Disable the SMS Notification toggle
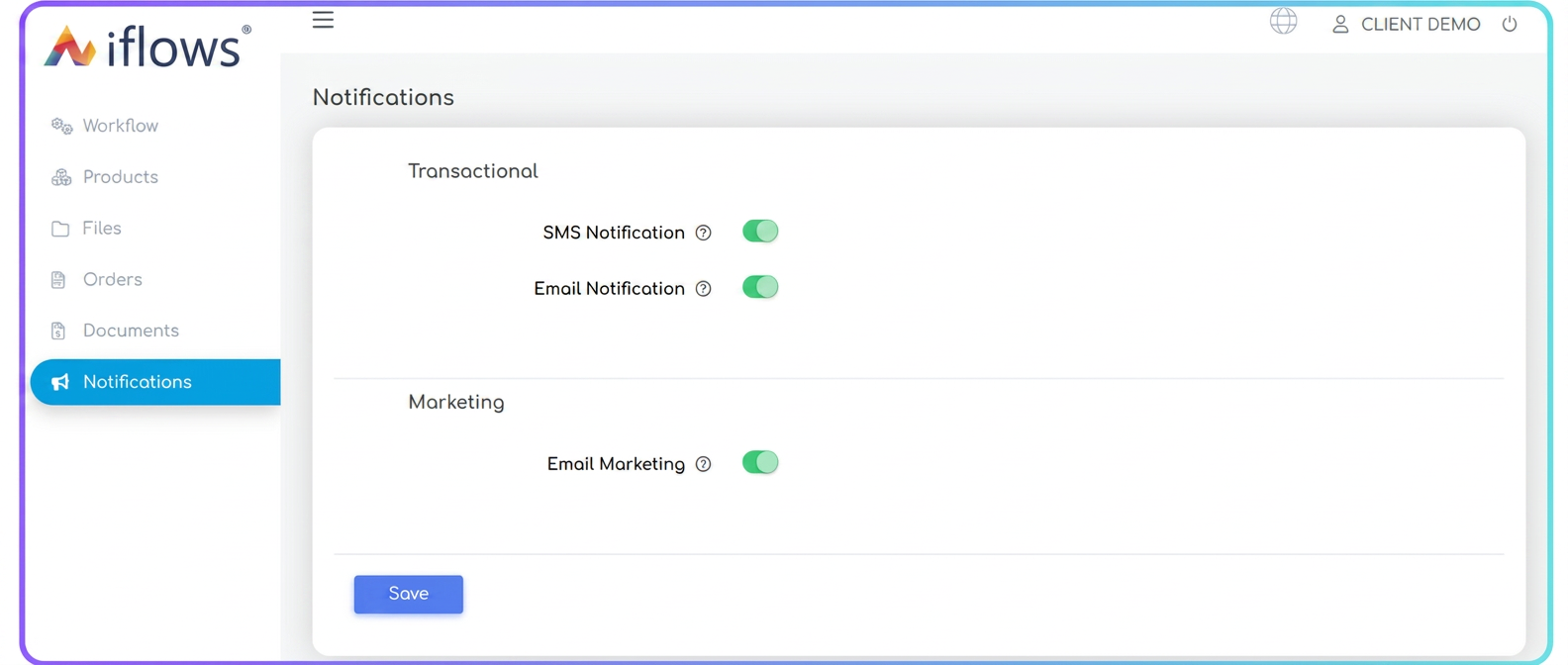Viewport: 1568px width, 665px height. (x=760, y=232)
